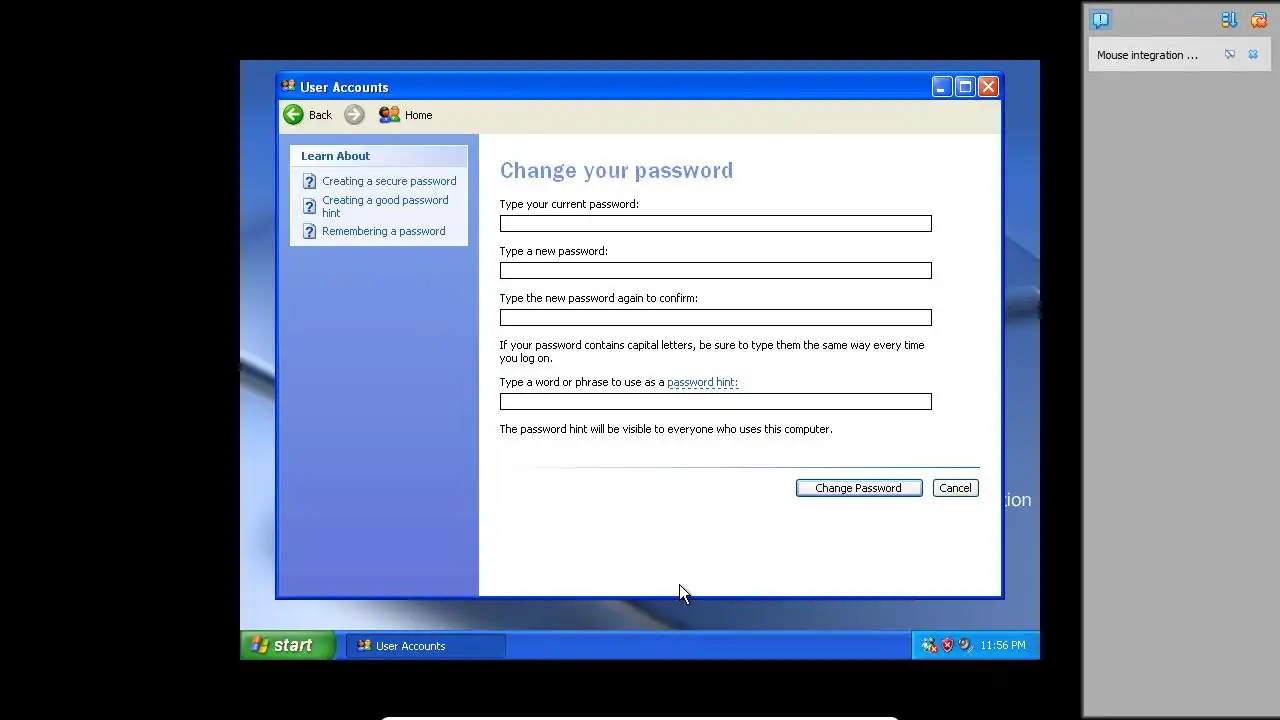The width and height of the screenshot is (1280, 720).
Task: Open Remembering a password help link
Action: (x=383, y=231)
